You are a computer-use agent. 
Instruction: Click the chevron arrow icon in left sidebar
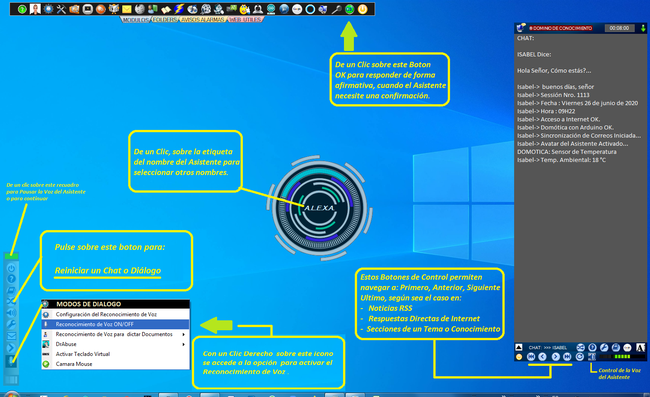(11, 347)
